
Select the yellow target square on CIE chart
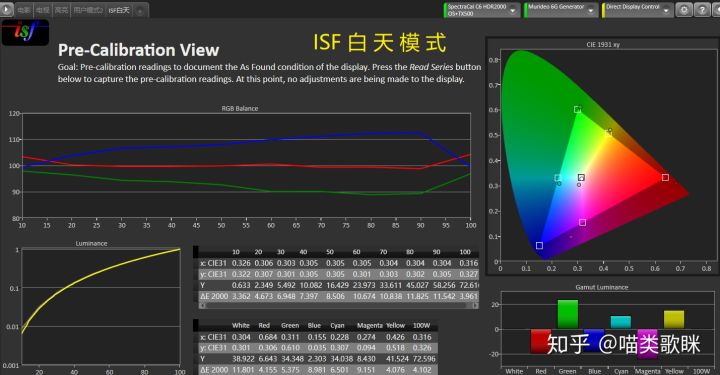(x=608, y=134)
